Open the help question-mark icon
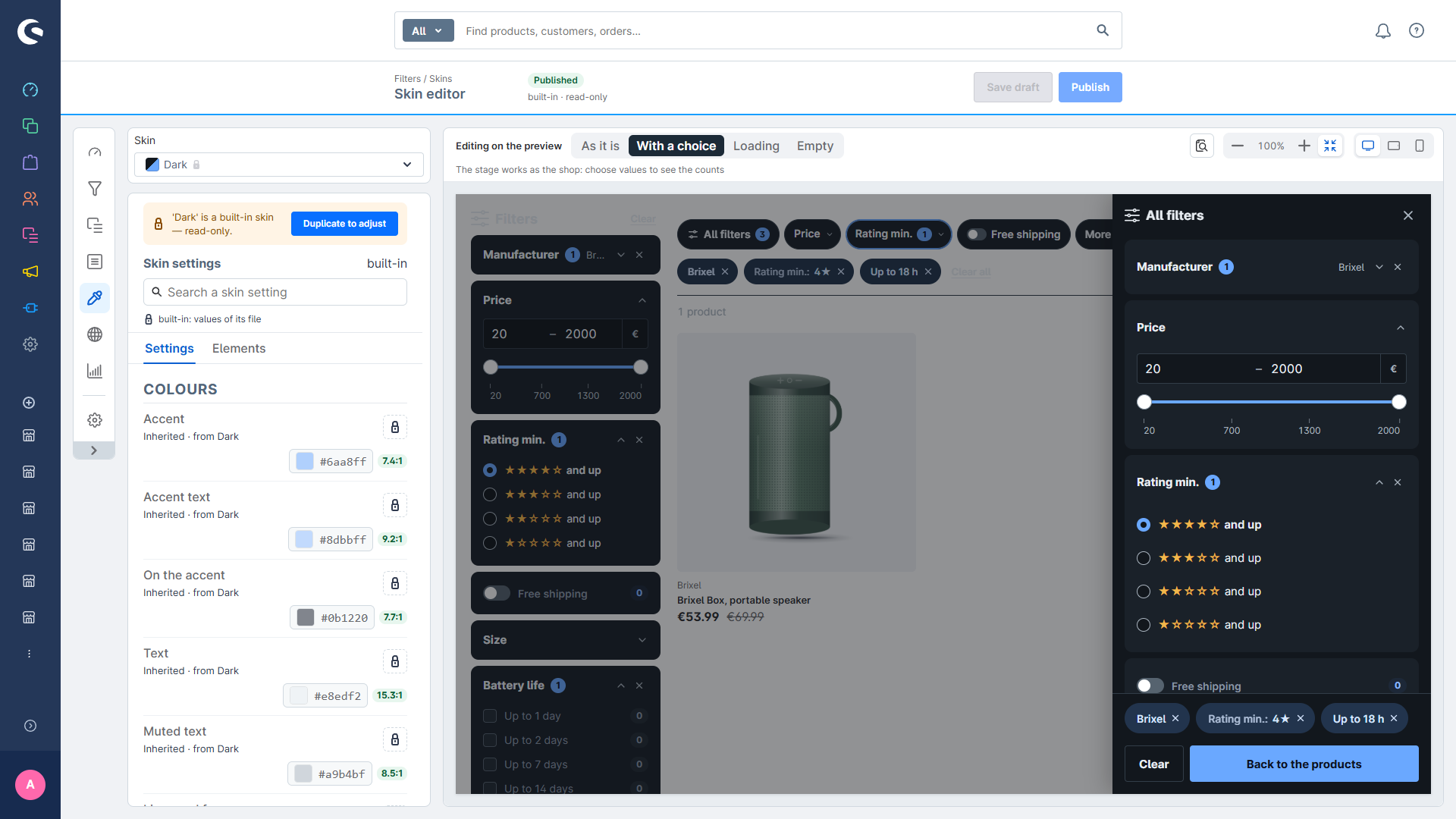Screen dimensions: 1456x819 (x=1417, y=30)
